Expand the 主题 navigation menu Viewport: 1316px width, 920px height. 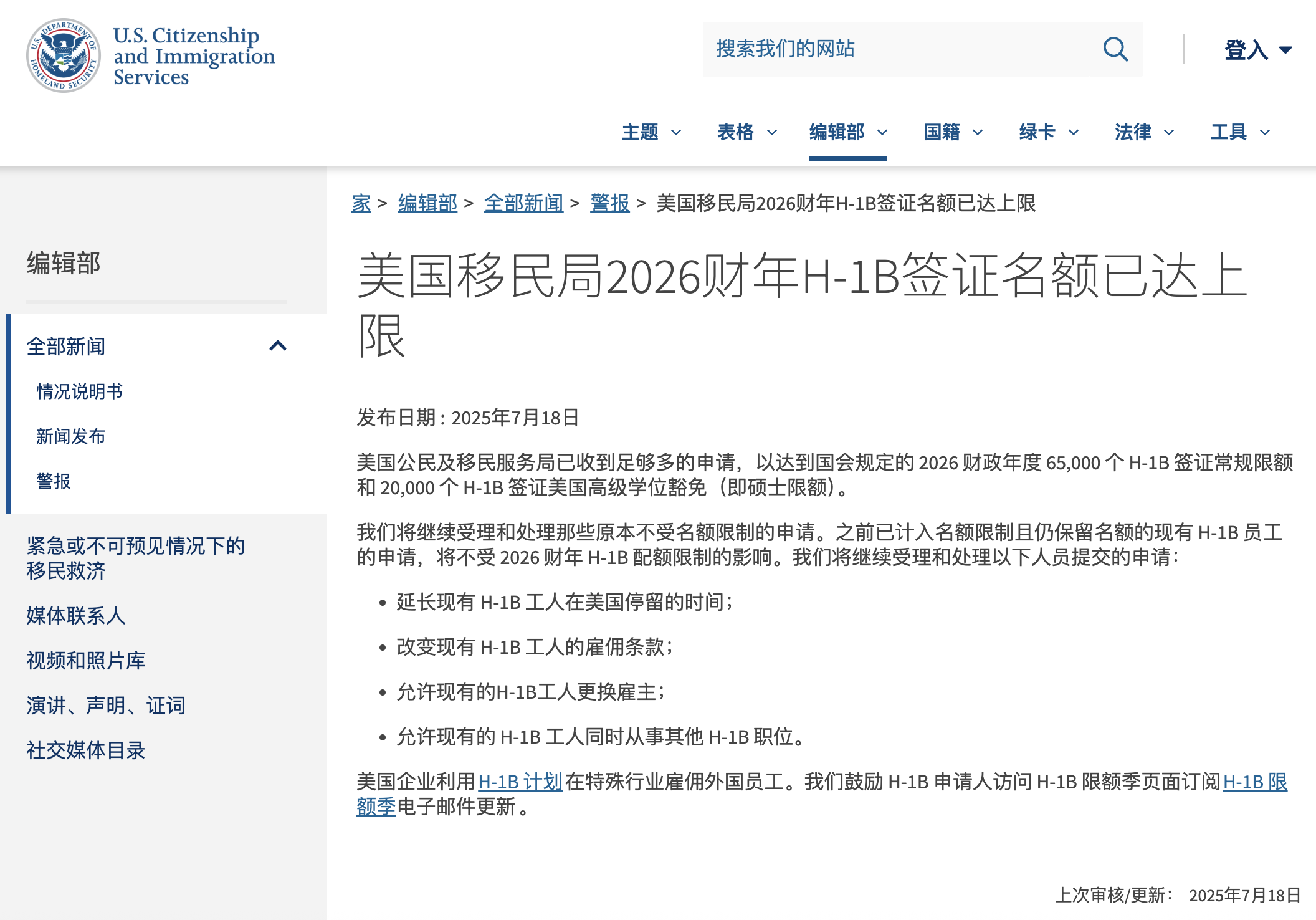pyautogui.click(x=651, y=132)
